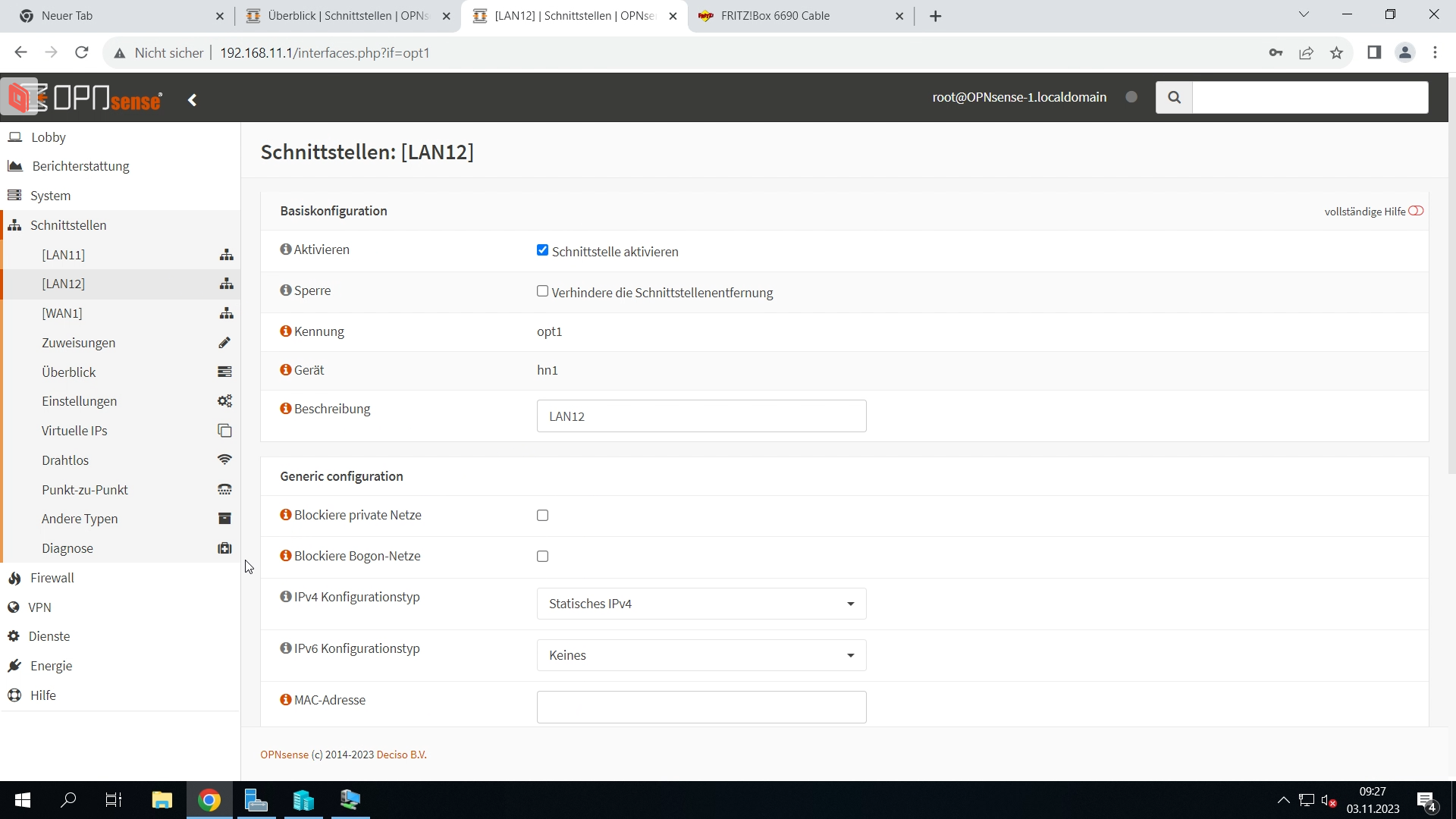Uncheck Schnittstelle aktivieren checkbox

(x=542, y=250)
